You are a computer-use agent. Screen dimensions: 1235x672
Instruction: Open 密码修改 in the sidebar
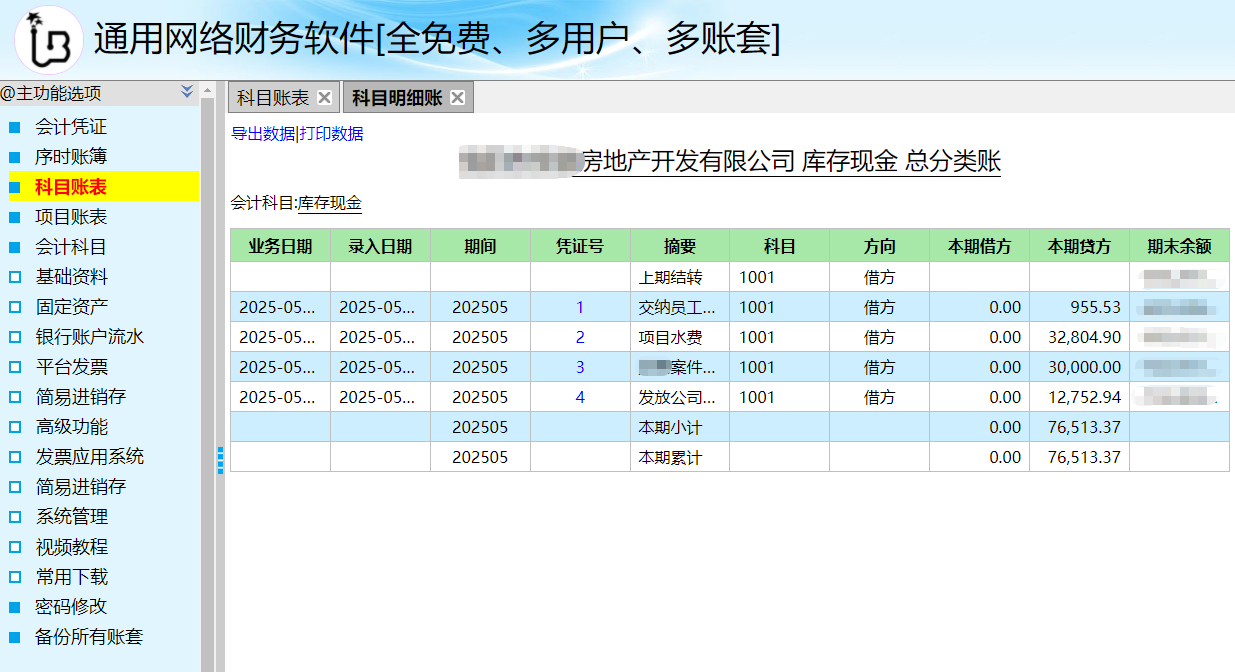tap(71, 607)
